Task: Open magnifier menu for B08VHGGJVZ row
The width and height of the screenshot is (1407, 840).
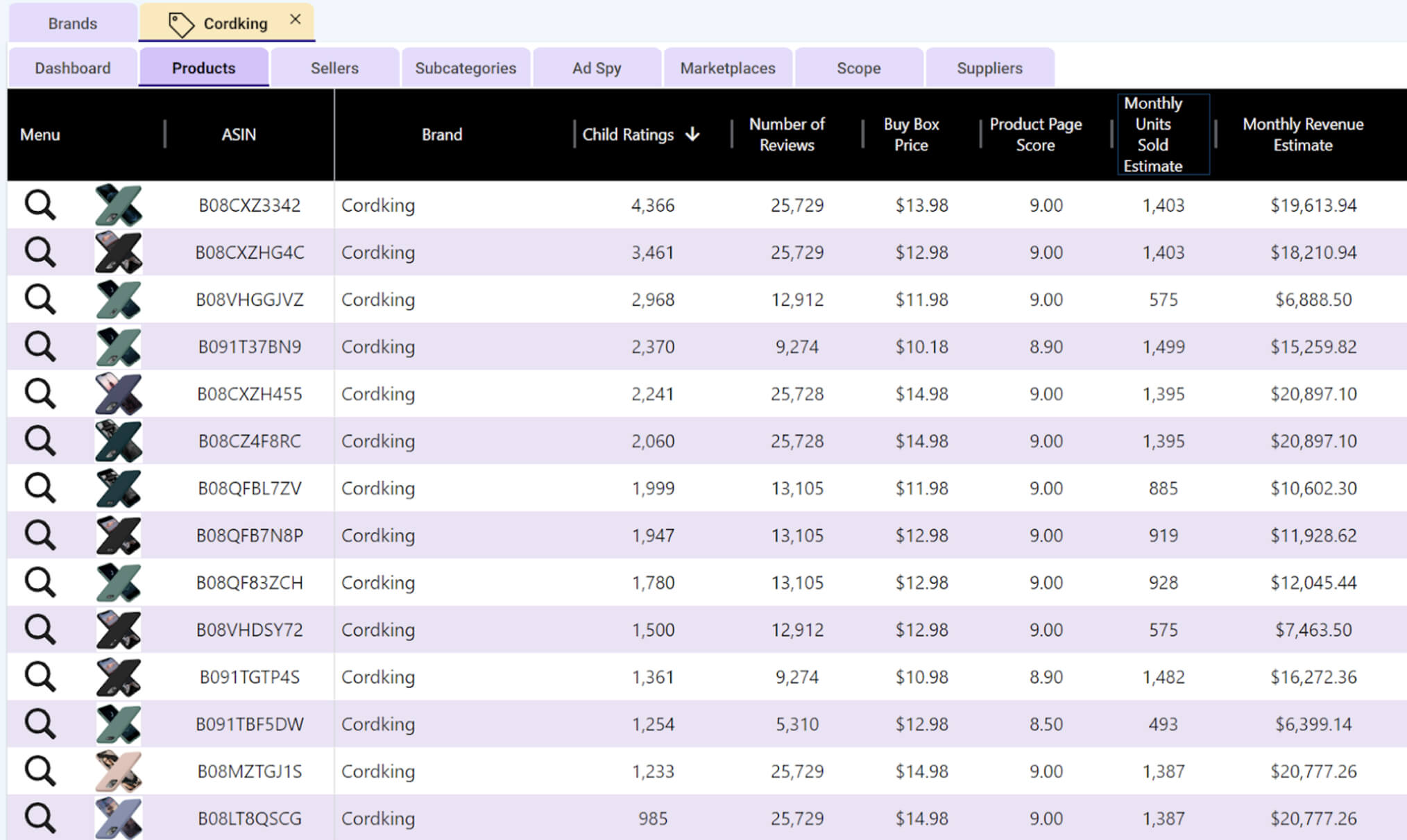Action: (40, 300)
